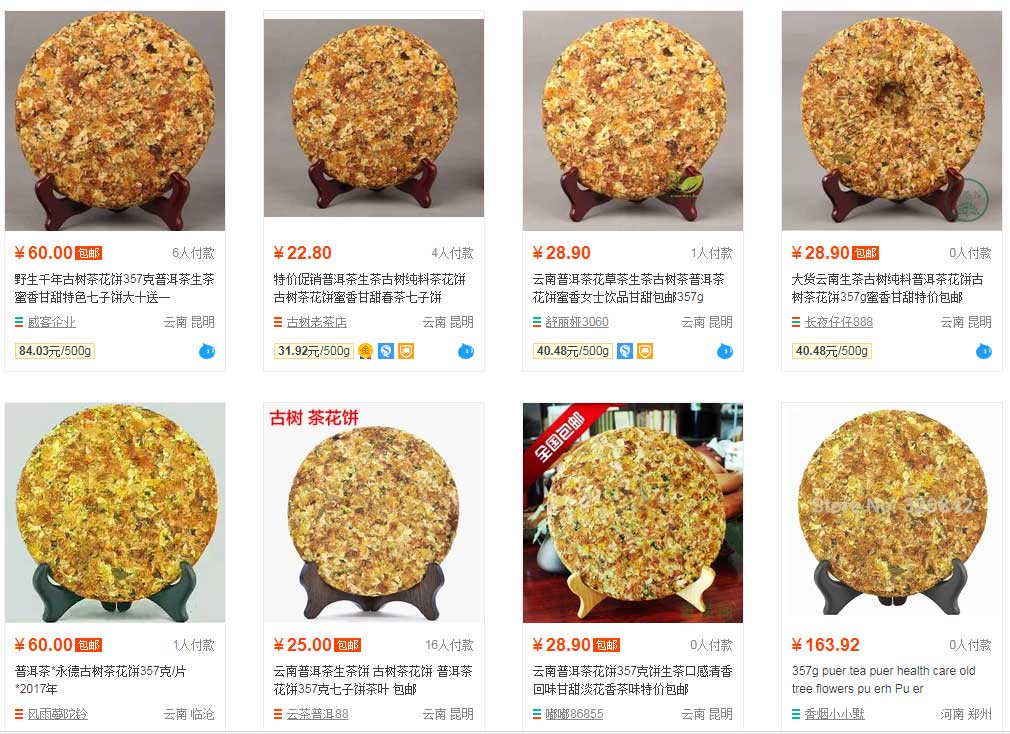Click the Wangwang chat icon on the ¥60.00 first listing
This screenshot has height=734, width=1010.
pos(207,352)
